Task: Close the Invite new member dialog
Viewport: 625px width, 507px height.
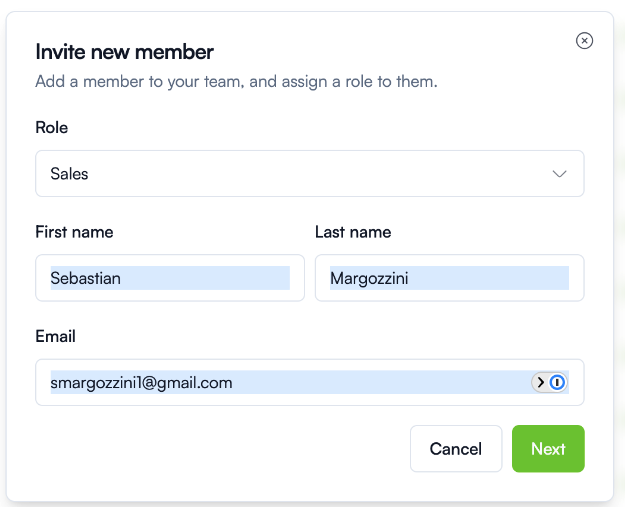Action: 585,41
